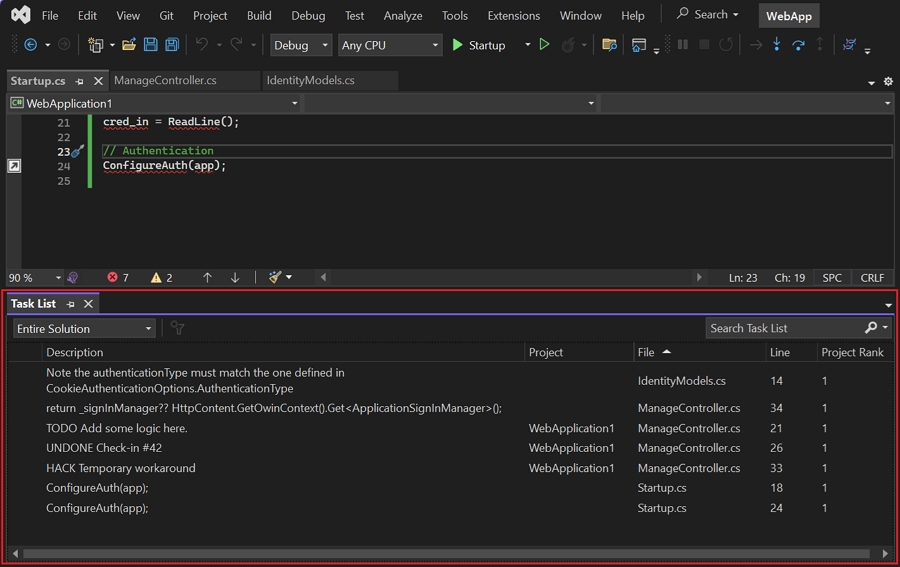Open the Task List window options dropdown

tap(888, 305)
